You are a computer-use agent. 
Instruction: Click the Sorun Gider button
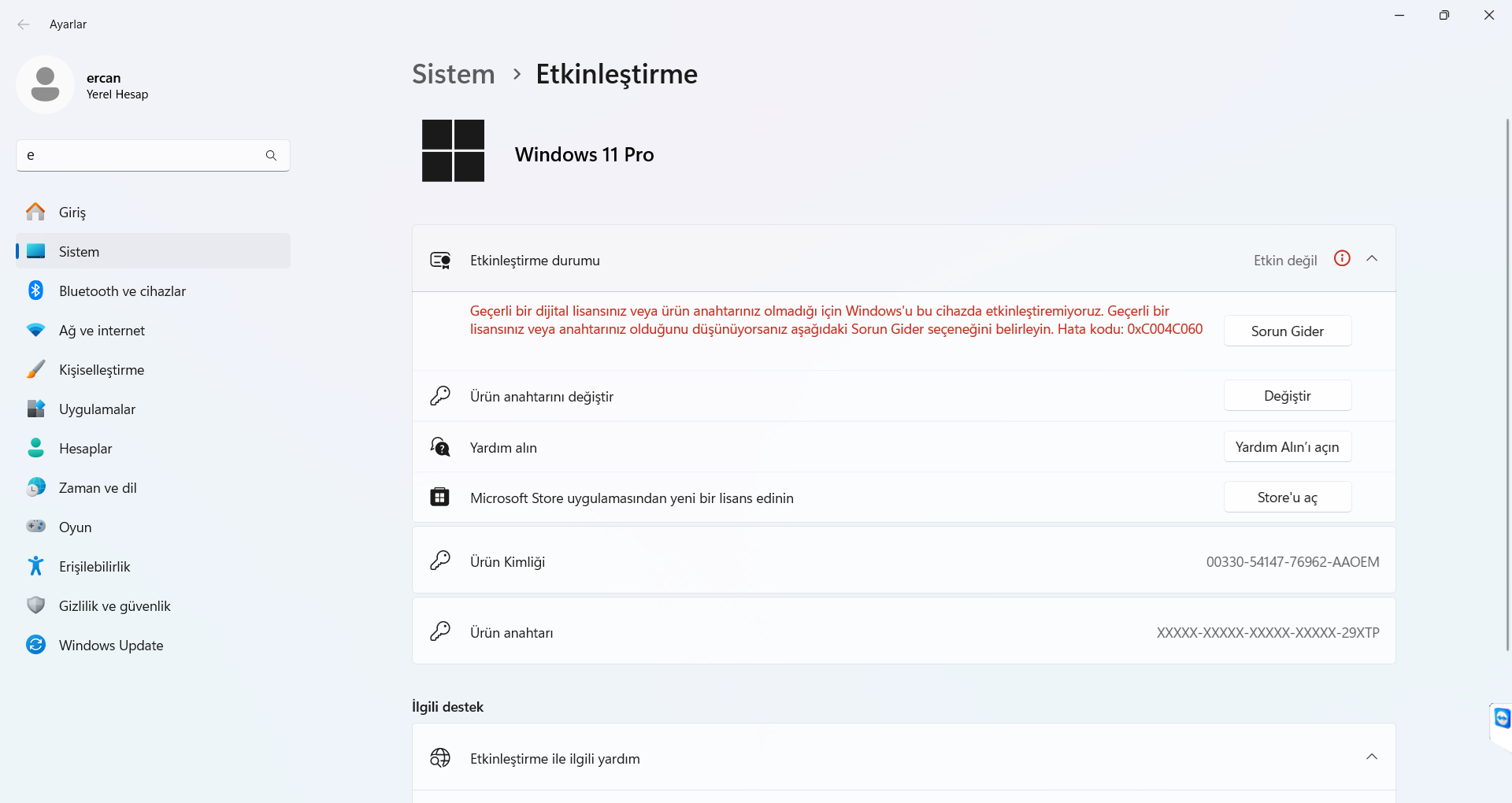click(1288, 331)
